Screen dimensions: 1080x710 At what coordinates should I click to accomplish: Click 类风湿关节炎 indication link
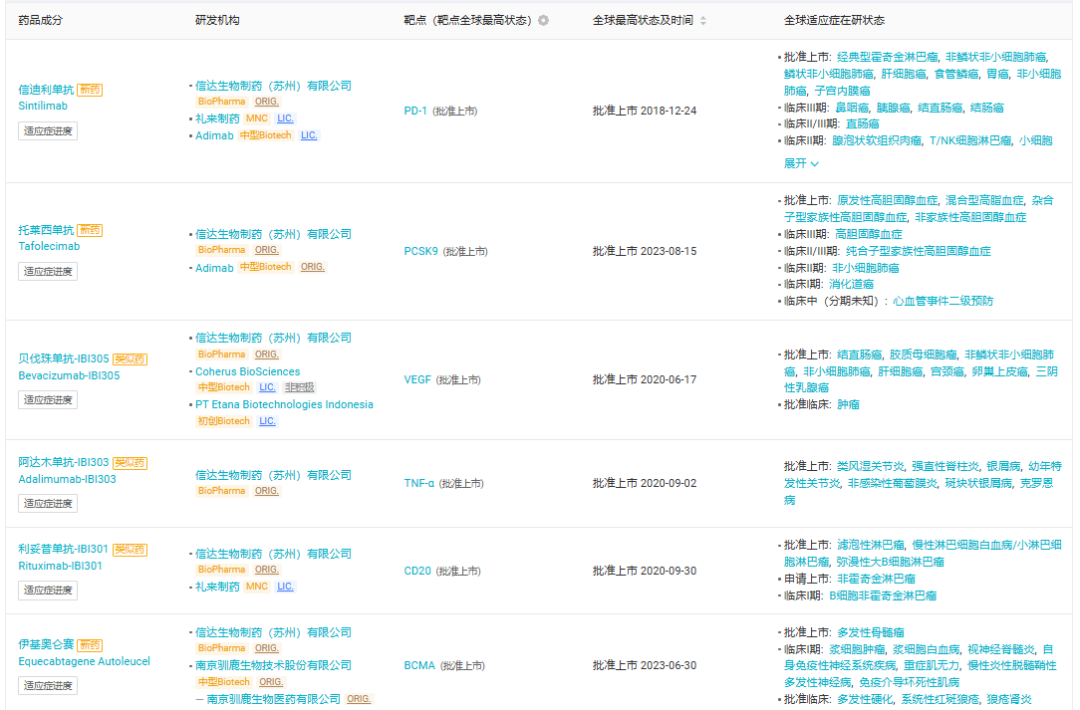pyautogui.click(x=871, y=466)
